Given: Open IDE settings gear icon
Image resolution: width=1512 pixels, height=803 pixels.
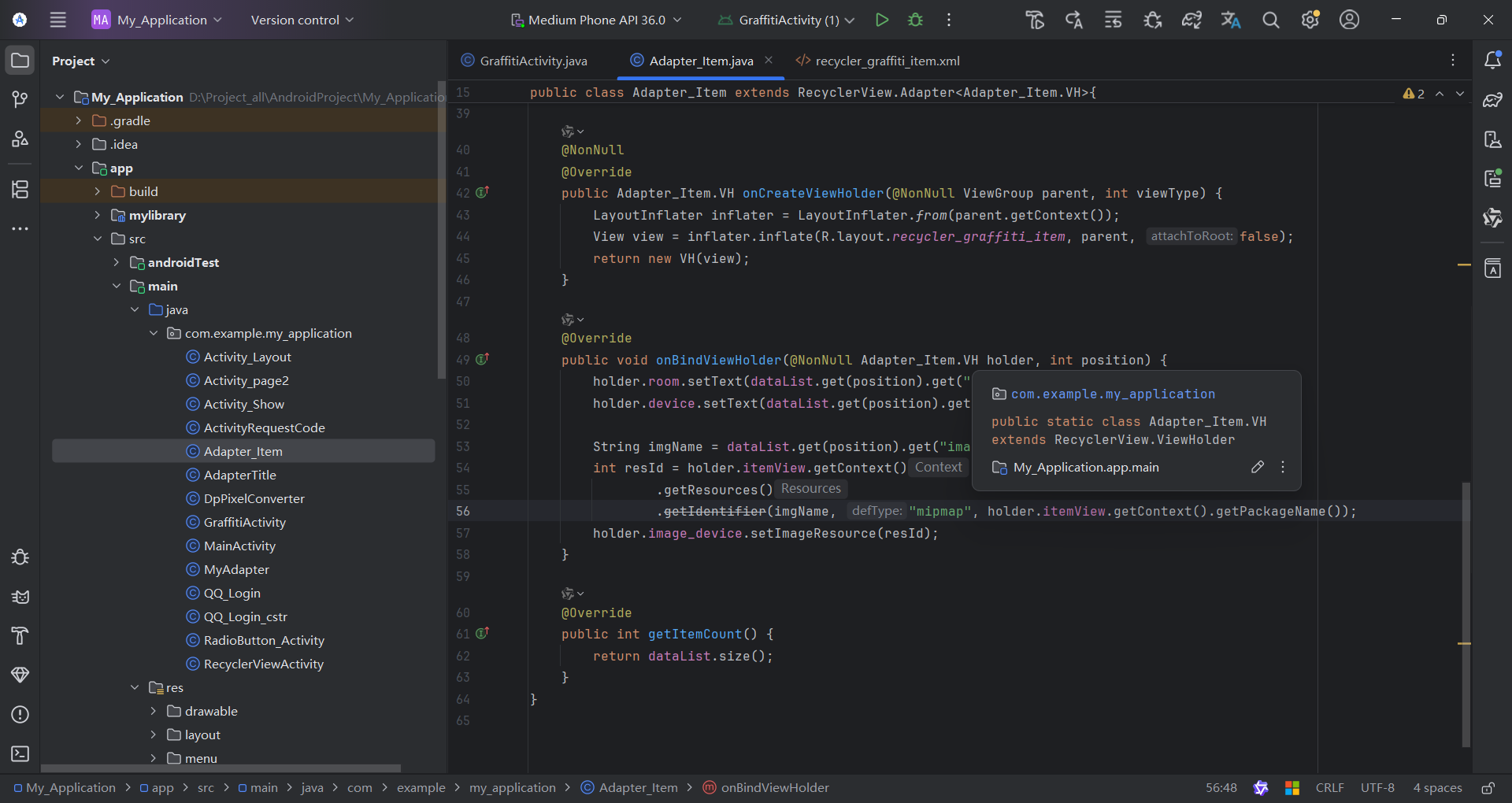Looking at the screenshot, I should click(x=1310, y=20).
